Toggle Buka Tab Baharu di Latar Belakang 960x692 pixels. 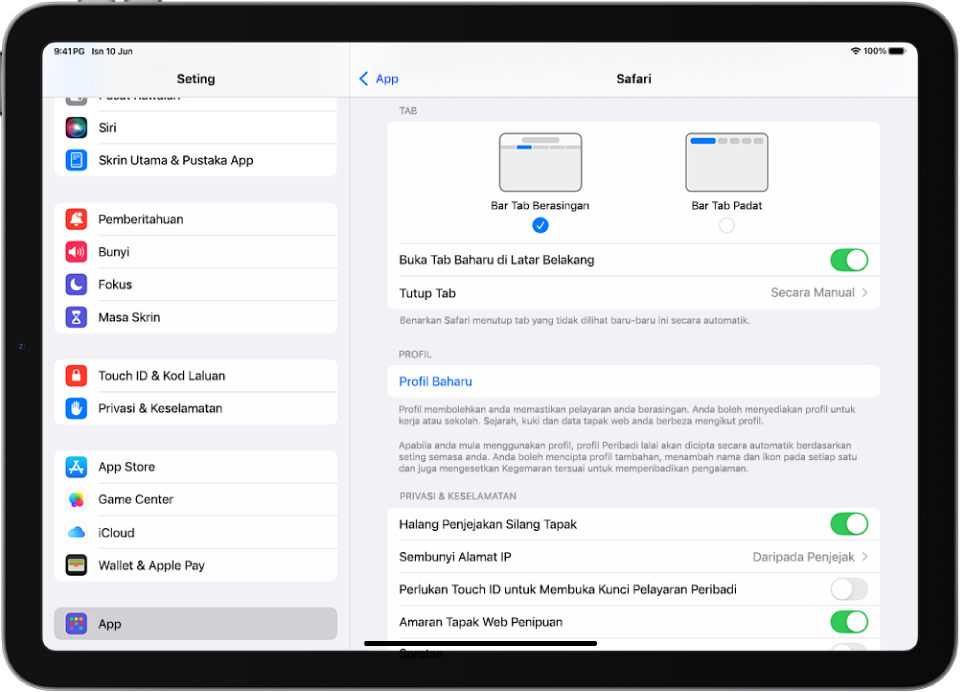click(x=849, y=260)
